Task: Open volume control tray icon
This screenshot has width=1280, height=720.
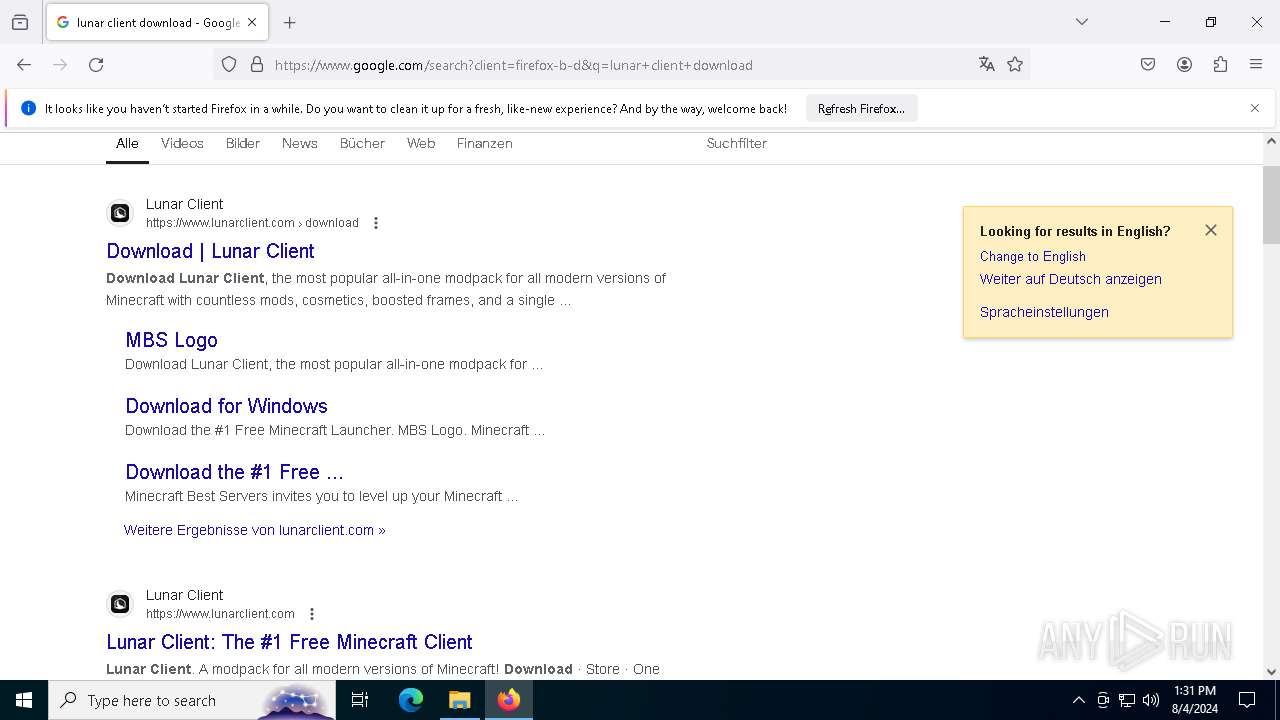Action: (1151, 700)
